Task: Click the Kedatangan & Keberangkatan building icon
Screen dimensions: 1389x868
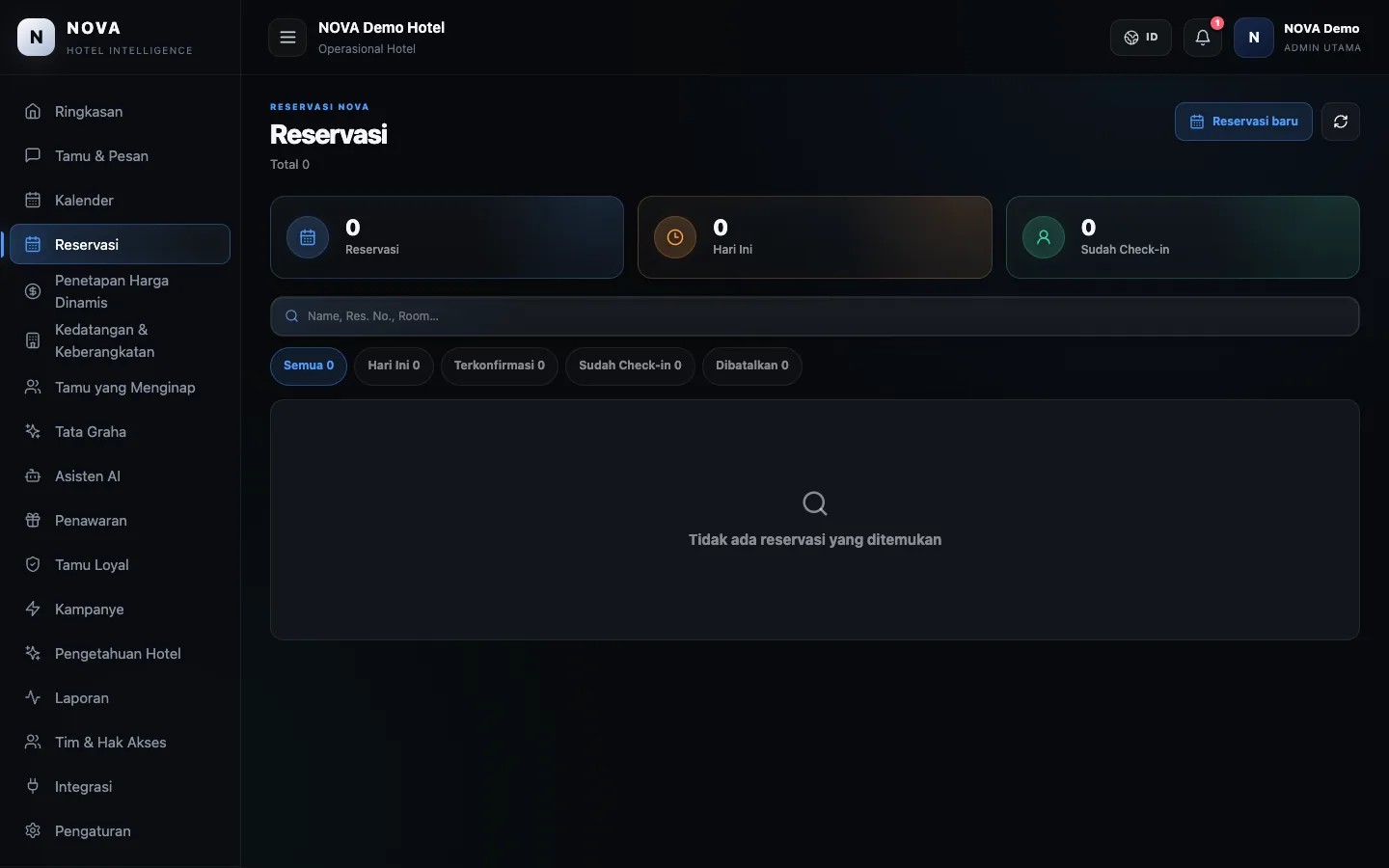Action: [33, 340]
